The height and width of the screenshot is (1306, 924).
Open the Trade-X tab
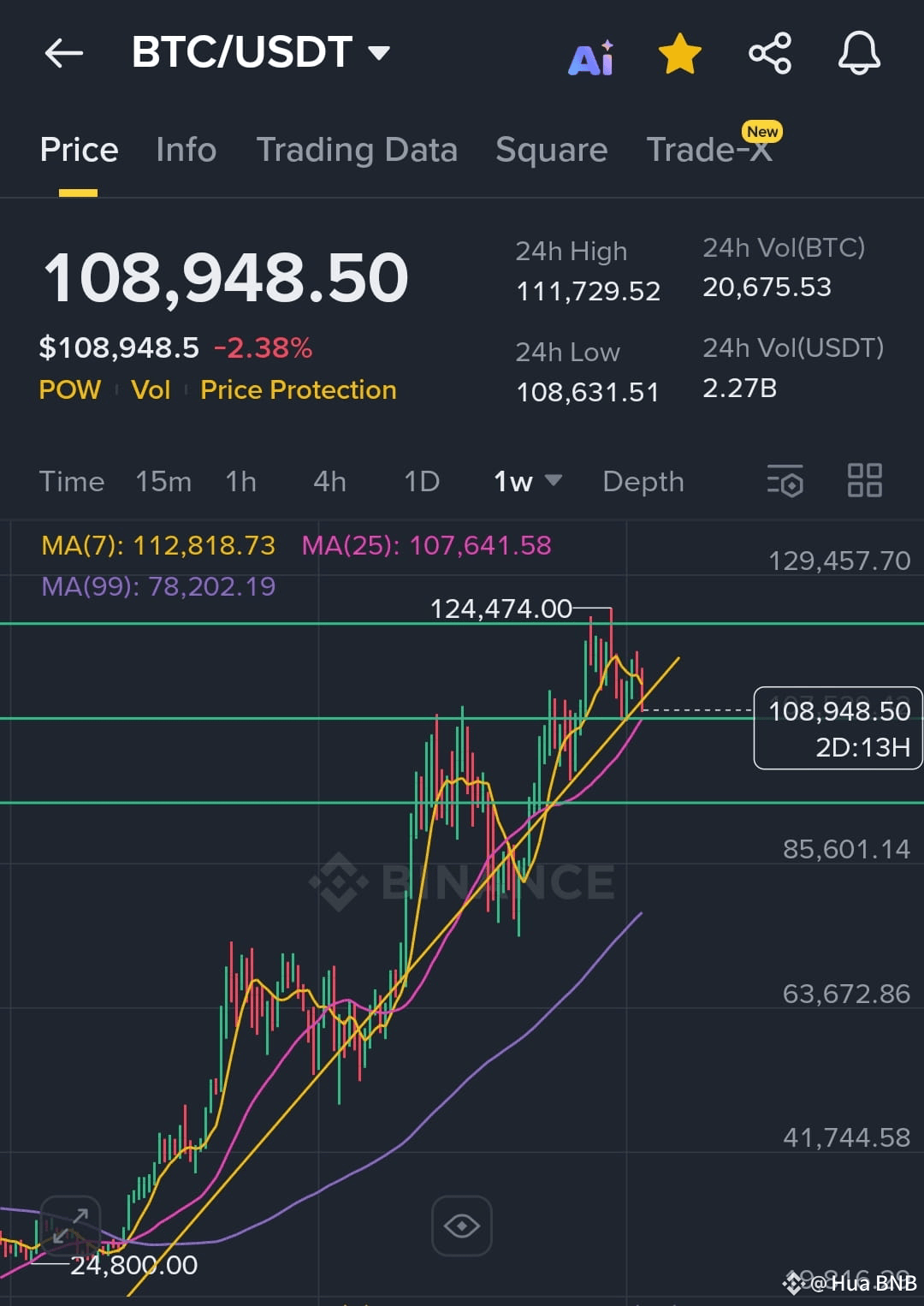(709, 150)
